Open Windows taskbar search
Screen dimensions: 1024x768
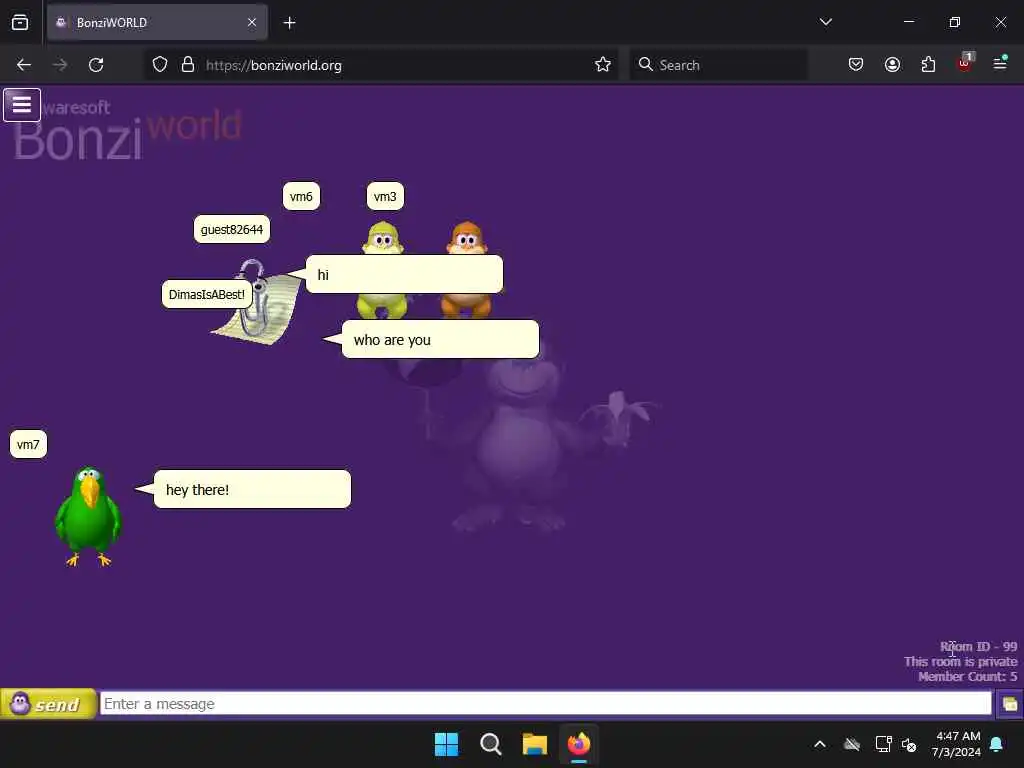490,744
